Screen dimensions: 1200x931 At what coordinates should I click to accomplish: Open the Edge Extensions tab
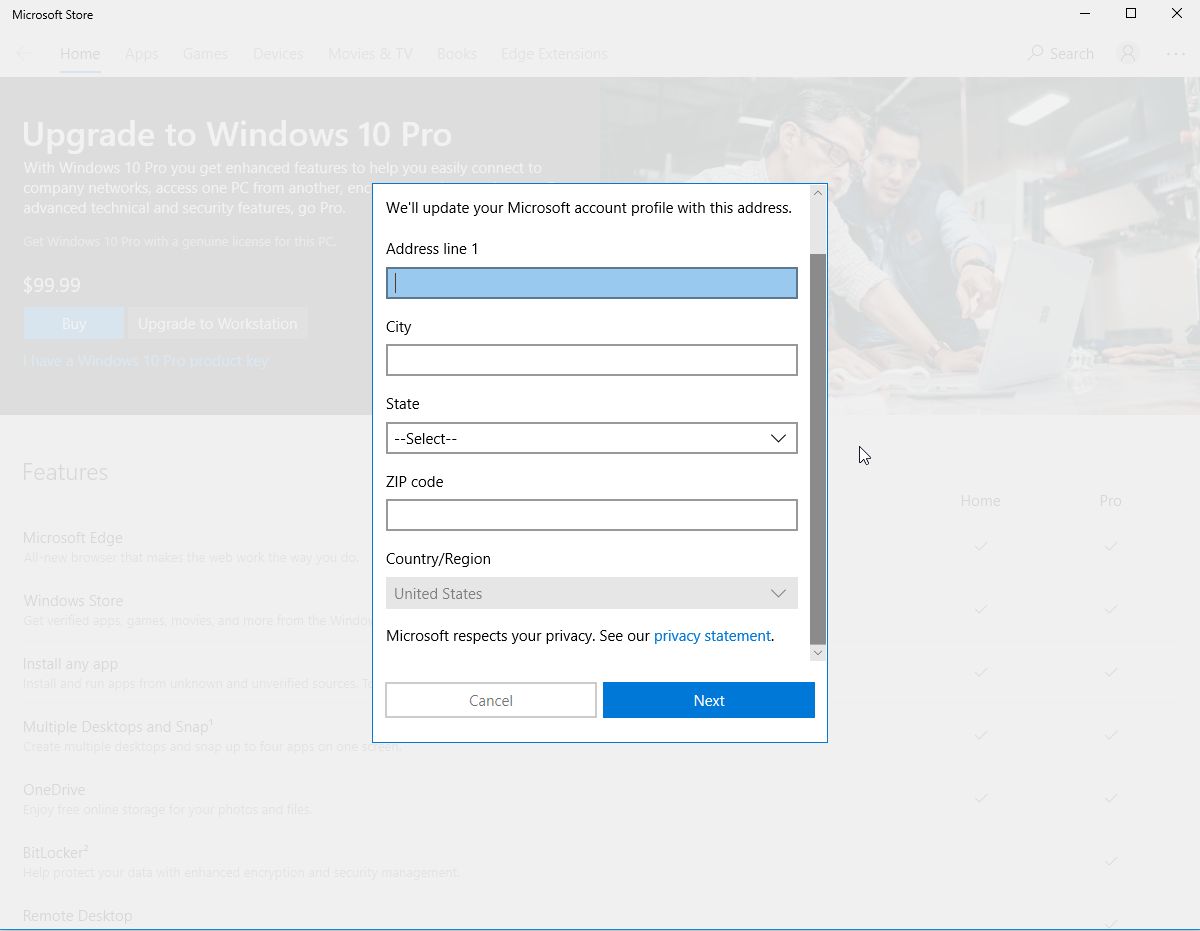(554, 54)
